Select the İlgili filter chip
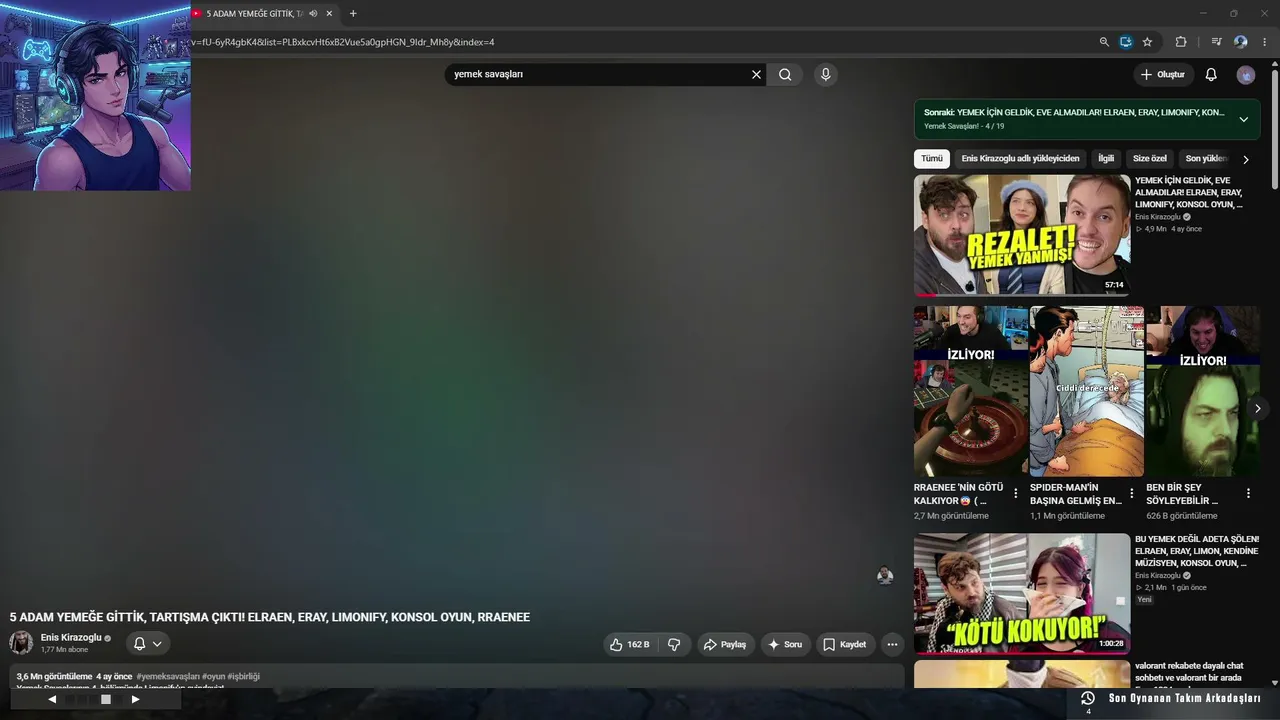This screenshot has width=1280, height=720. click(x=1106, y=159)
